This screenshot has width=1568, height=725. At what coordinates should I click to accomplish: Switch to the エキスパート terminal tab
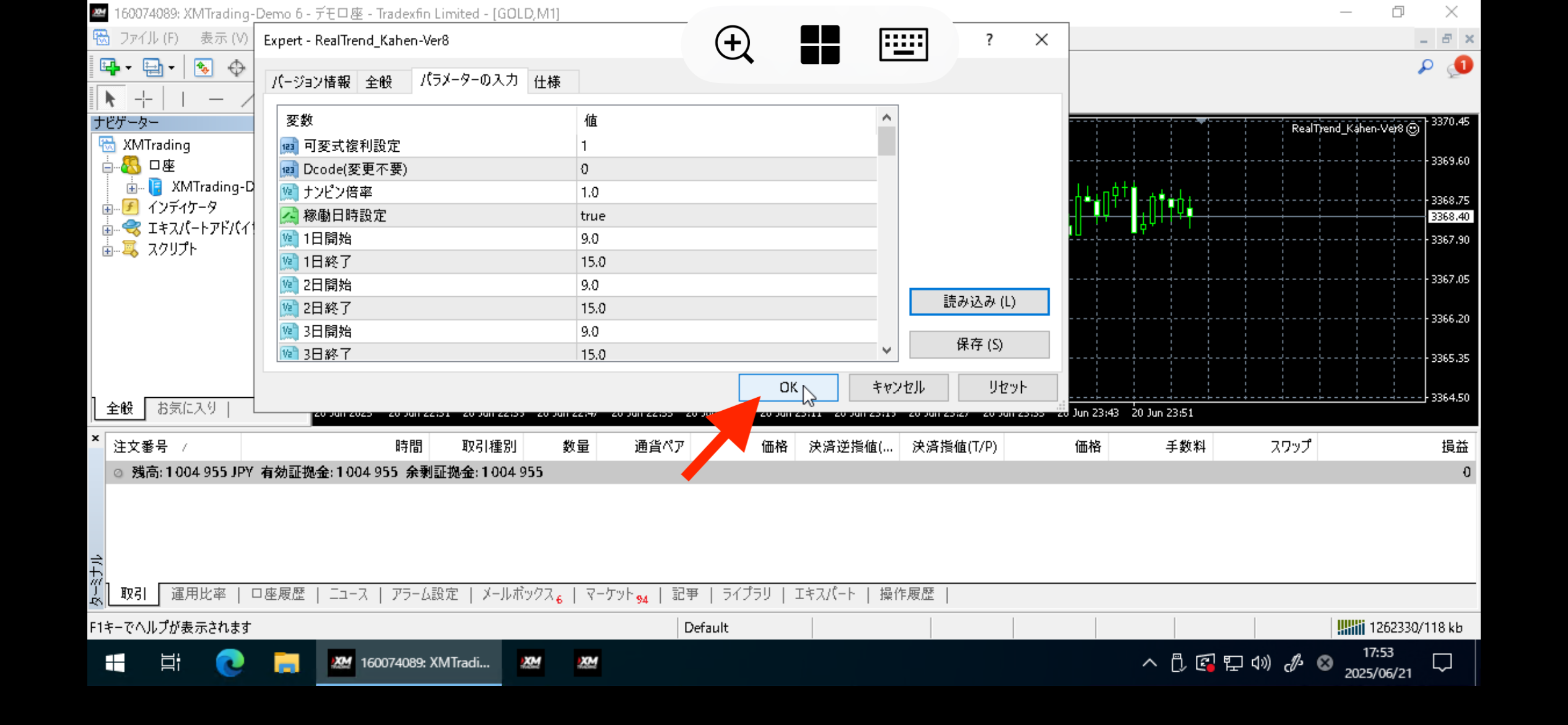[x=825, y=594]
